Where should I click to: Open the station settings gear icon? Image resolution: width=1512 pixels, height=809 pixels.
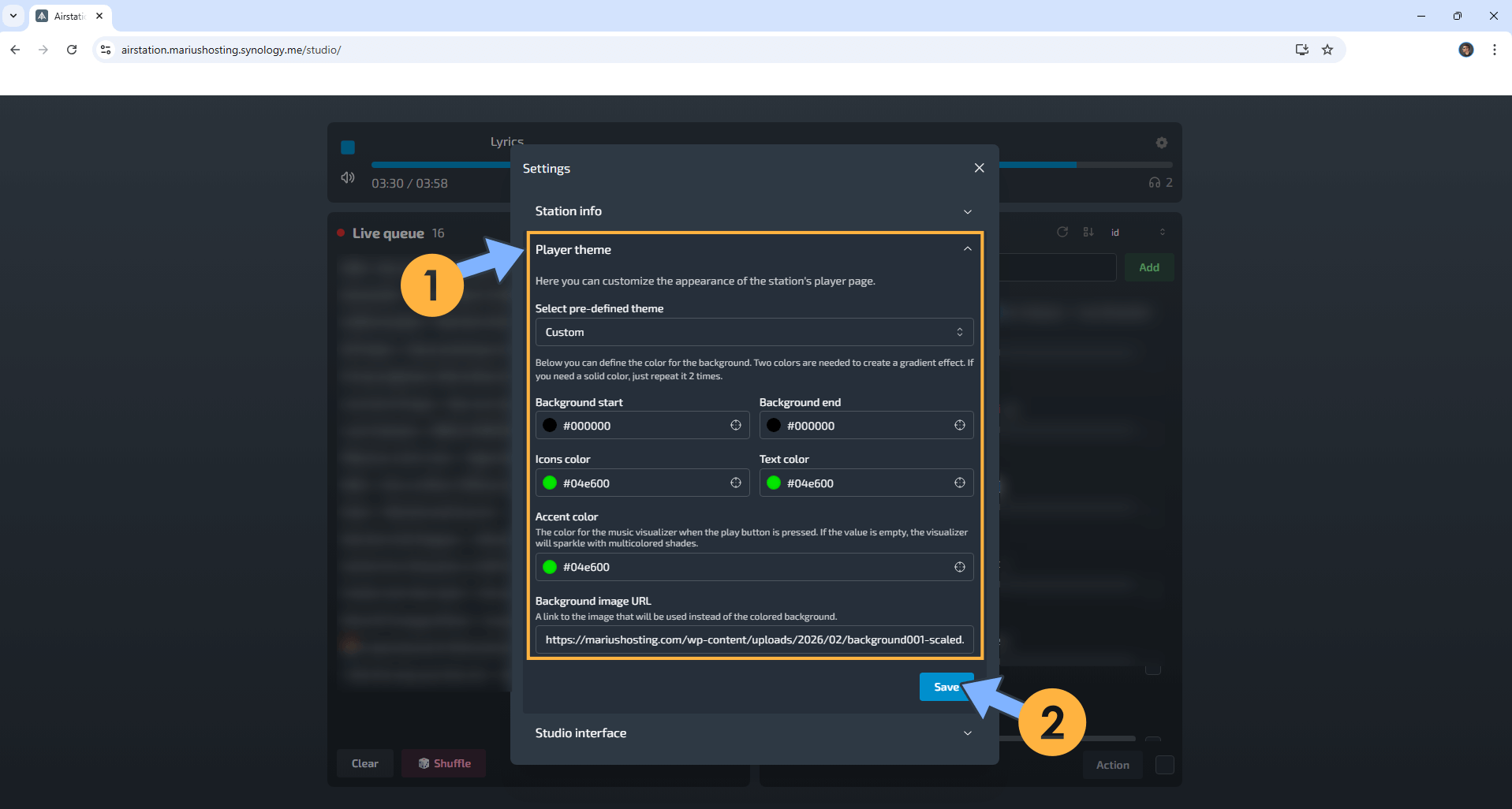pos(1161,143)
